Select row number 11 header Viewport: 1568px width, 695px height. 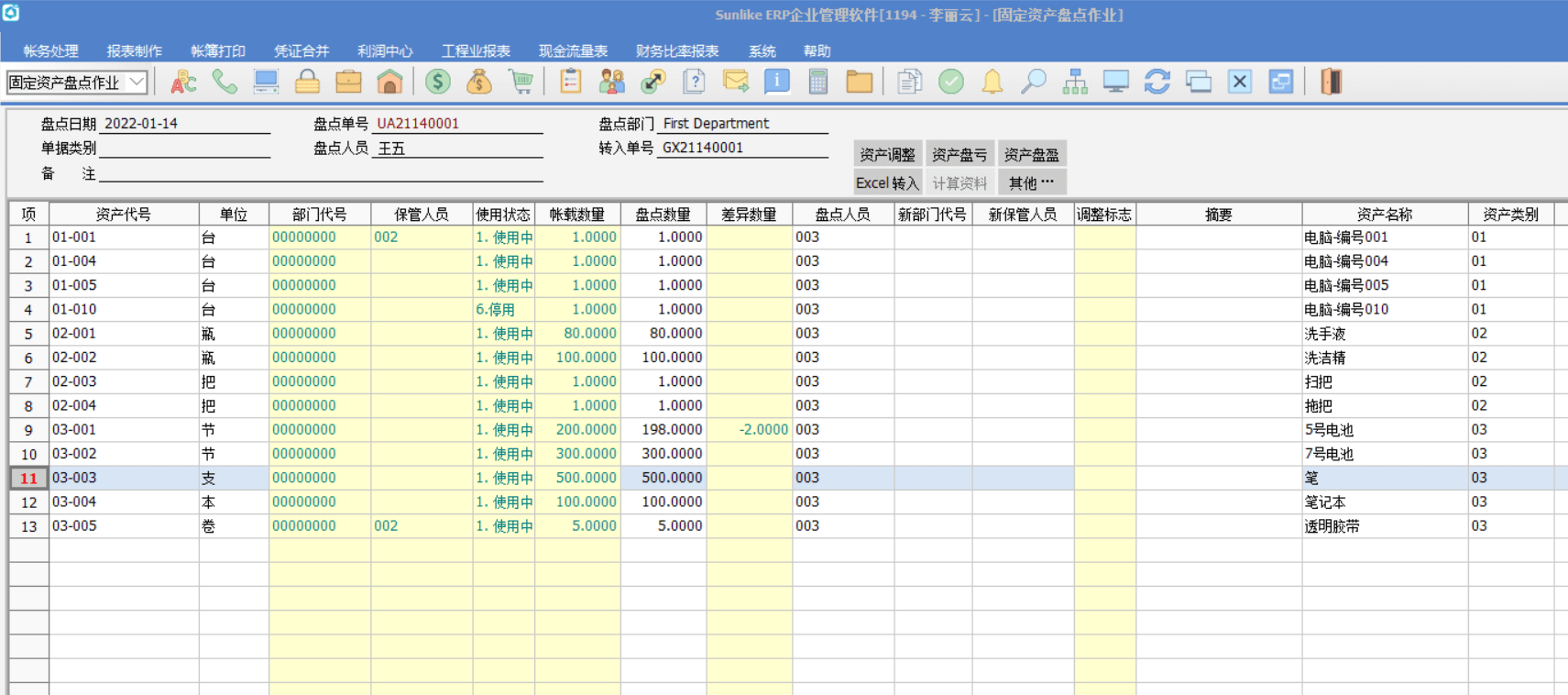[28, 479]
